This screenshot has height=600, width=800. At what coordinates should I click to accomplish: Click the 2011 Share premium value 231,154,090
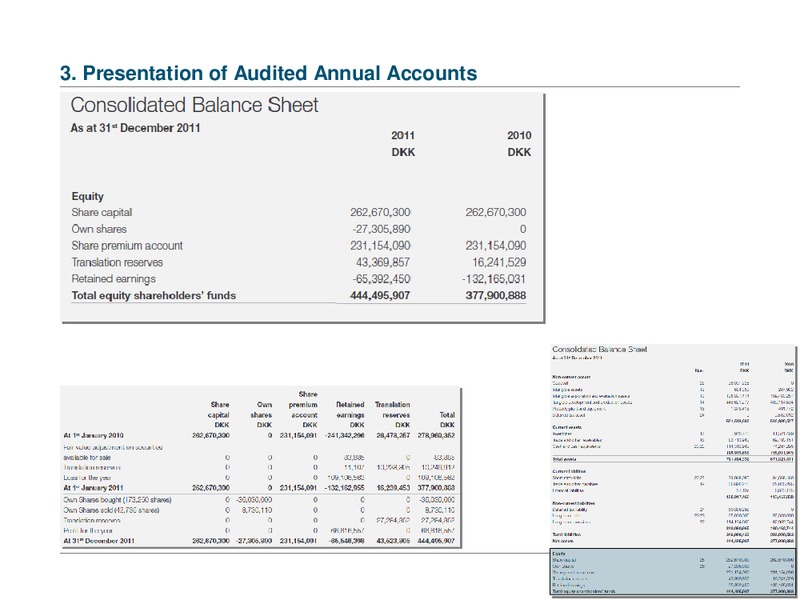point(380,246)
